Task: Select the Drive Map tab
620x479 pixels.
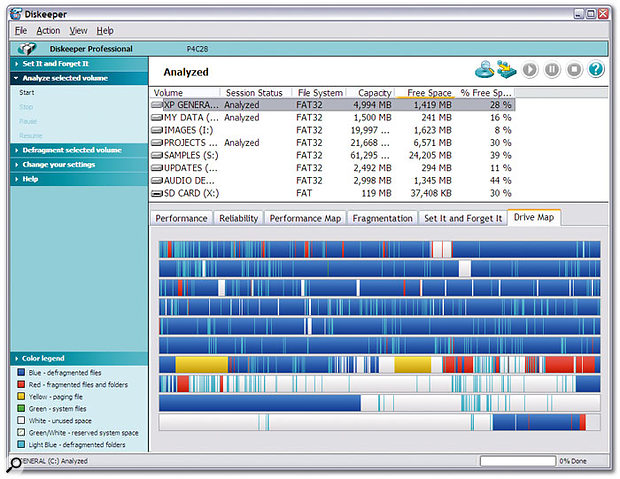Action: [x=534, y=217]
